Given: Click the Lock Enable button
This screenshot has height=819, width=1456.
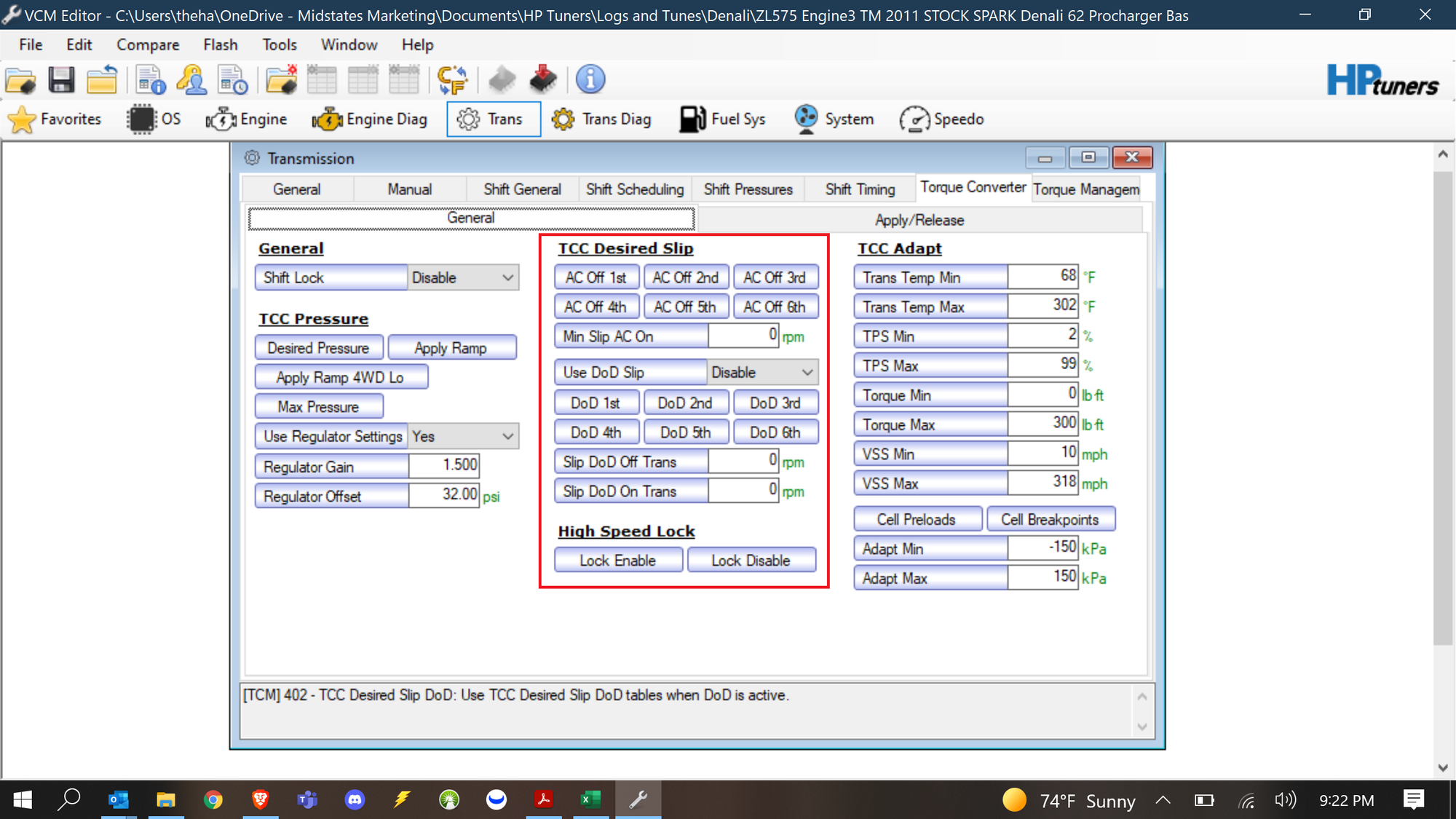Looking at the screenshot, I should pos(618,561).
